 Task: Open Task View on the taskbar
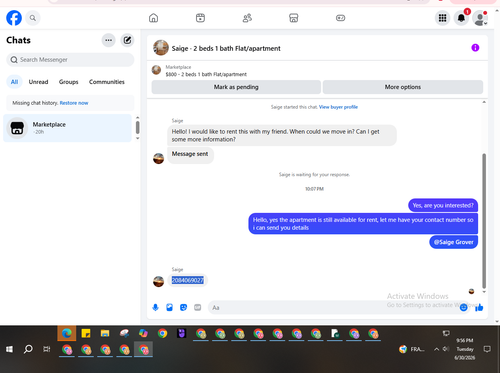coord(47,349)
